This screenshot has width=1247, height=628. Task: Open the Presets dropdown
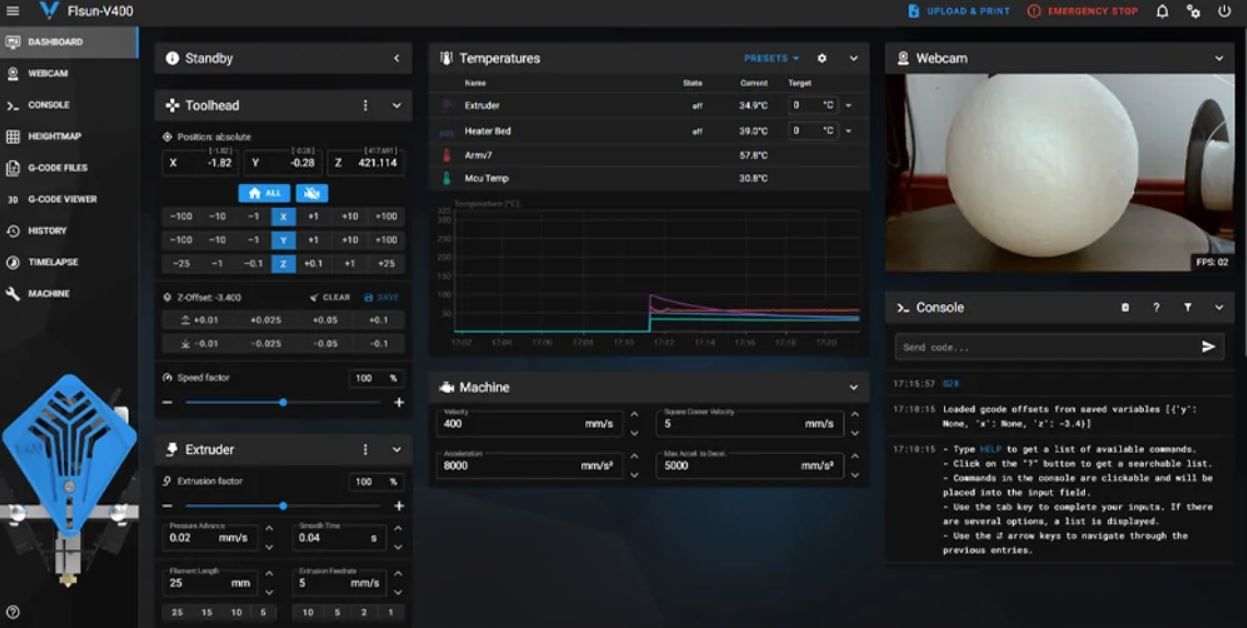(x=771, y=58)
